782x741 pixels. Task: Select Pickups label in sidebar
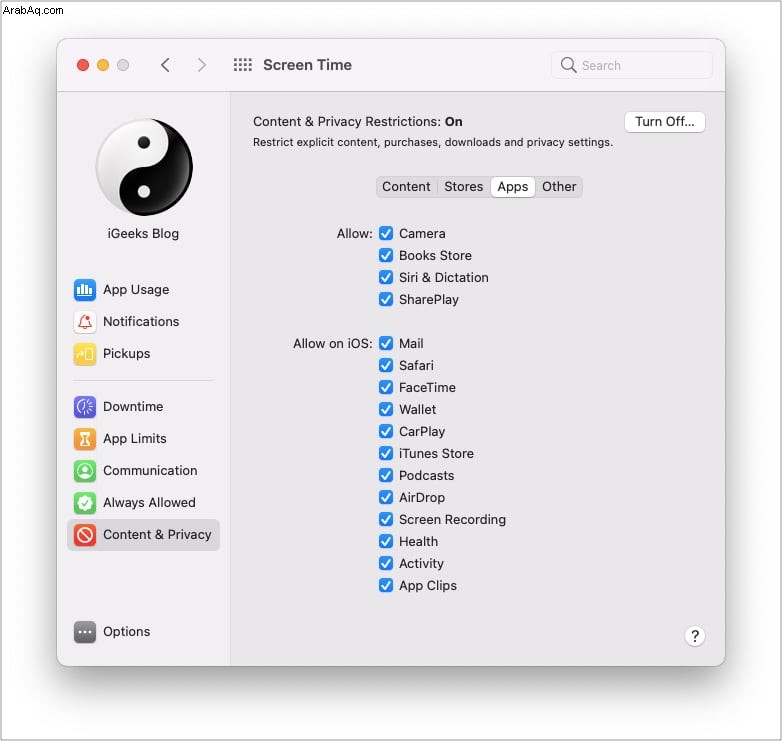pyautogui.click(x=127, y=354)
